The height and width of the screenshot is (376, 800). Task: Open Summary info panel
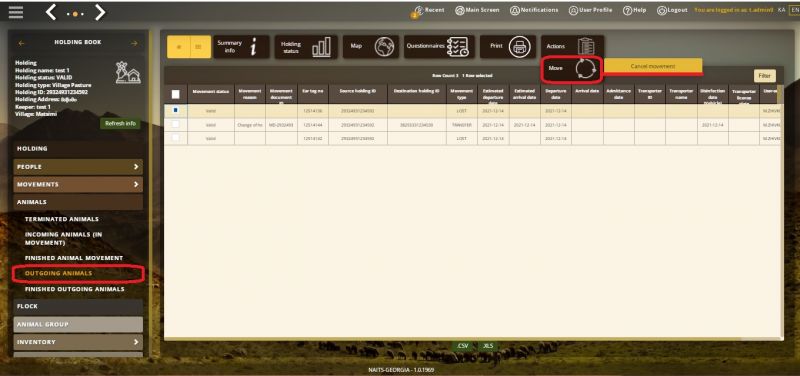241,47
